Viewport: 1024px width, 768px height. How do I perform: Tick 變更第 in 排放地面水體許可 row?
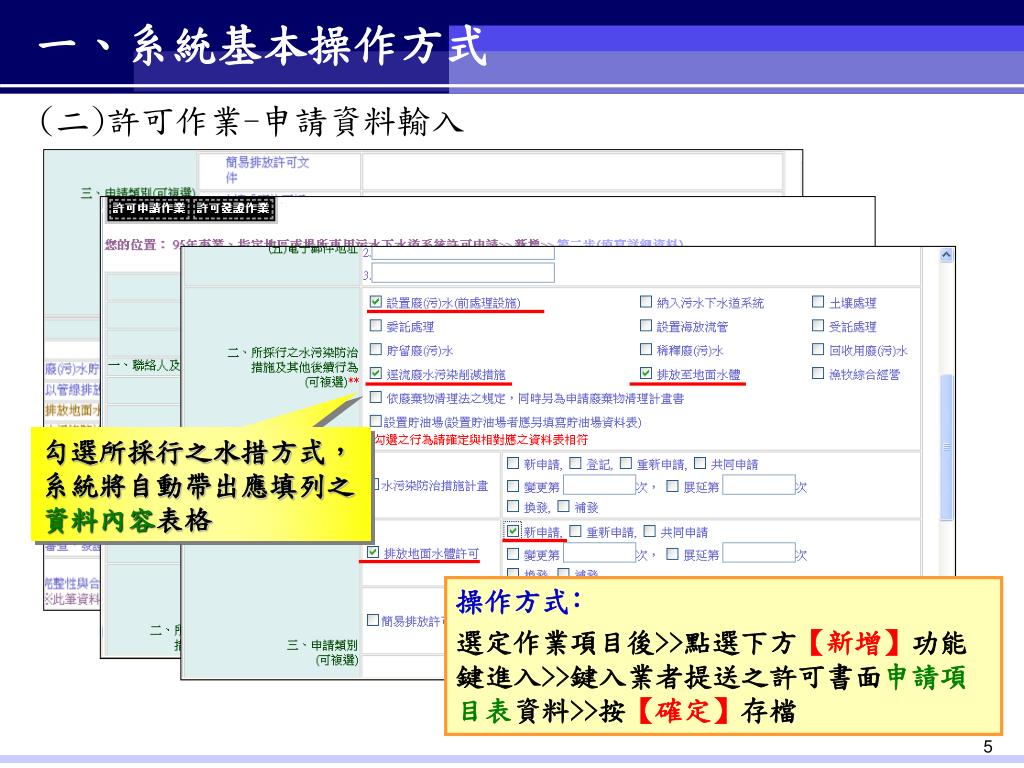click(513, 554)
